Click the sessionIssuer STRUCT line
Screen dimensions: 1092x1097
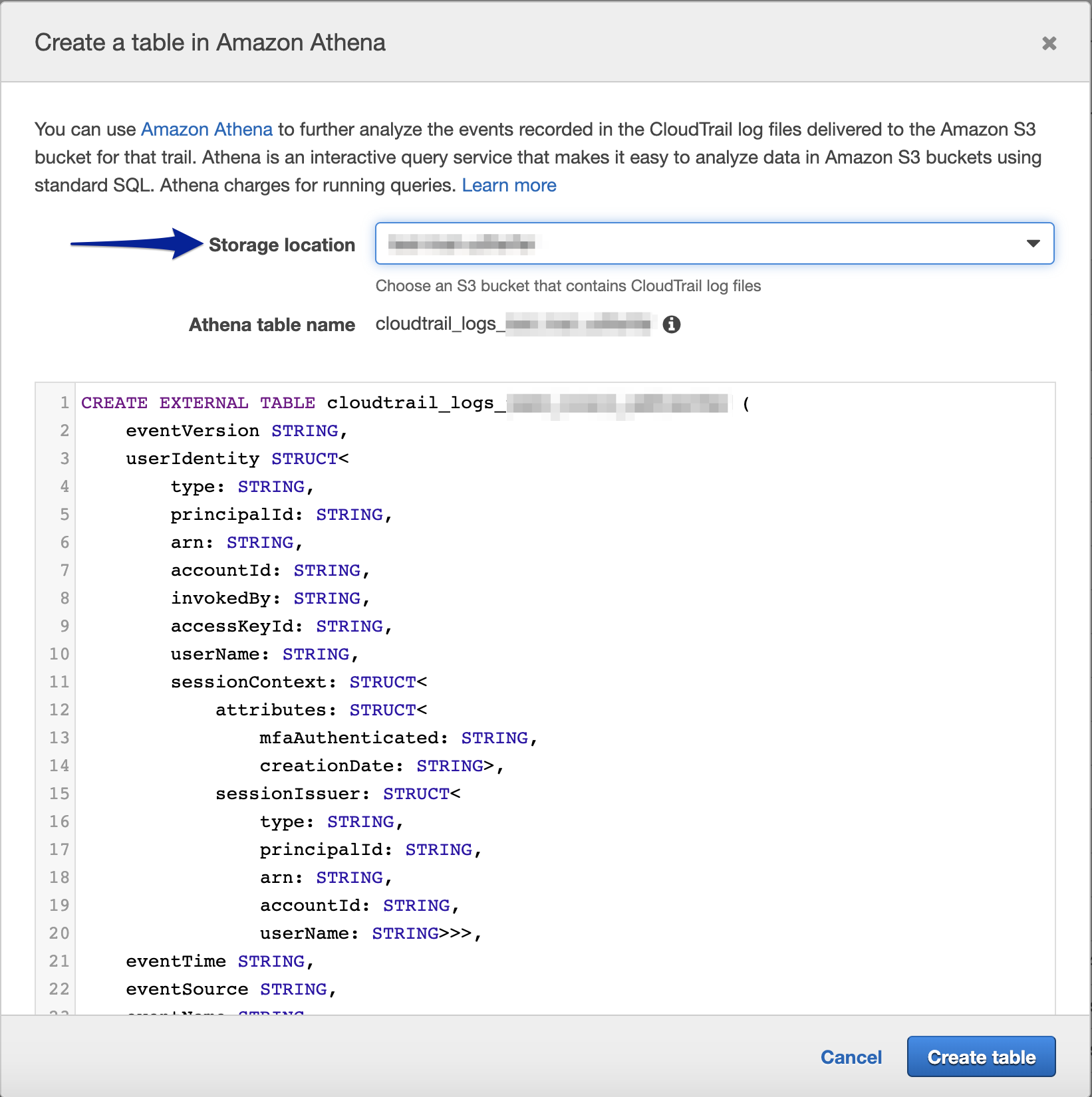coord(337,794)
